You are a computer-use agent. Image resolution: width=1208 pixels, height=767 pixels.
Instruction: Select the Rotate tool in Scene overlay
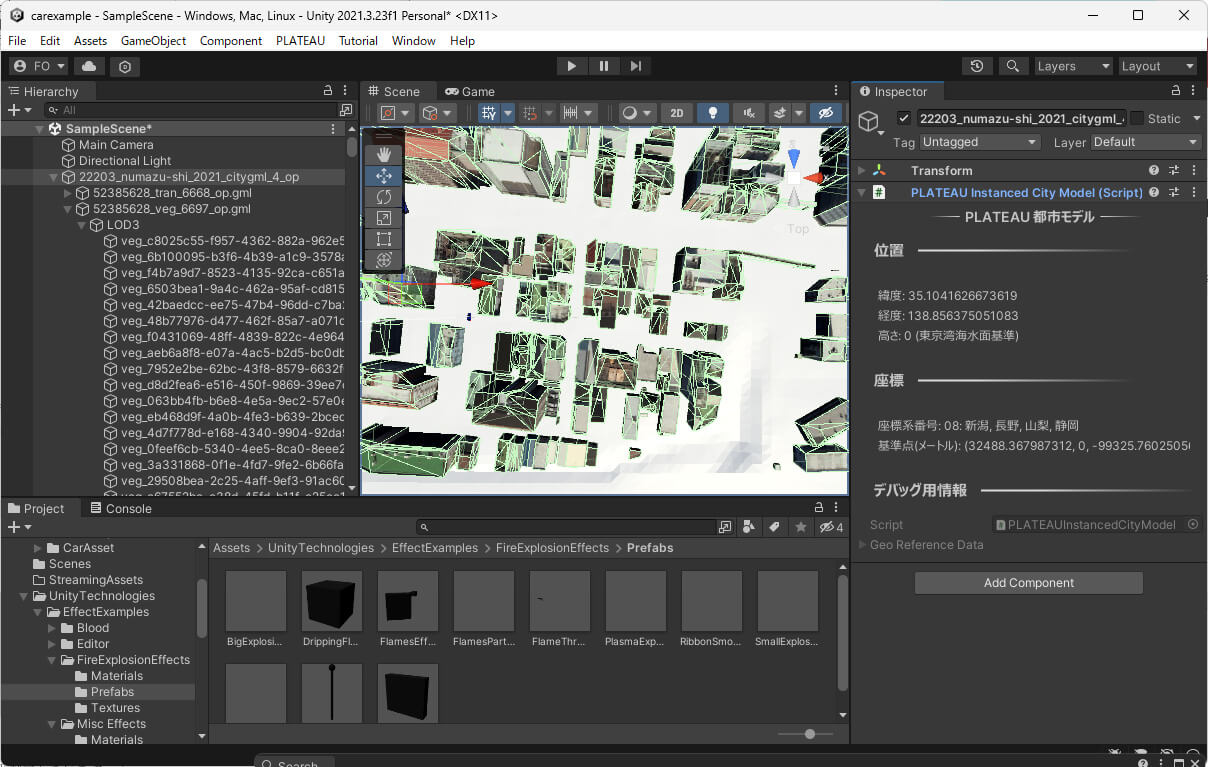coord(384,197)
